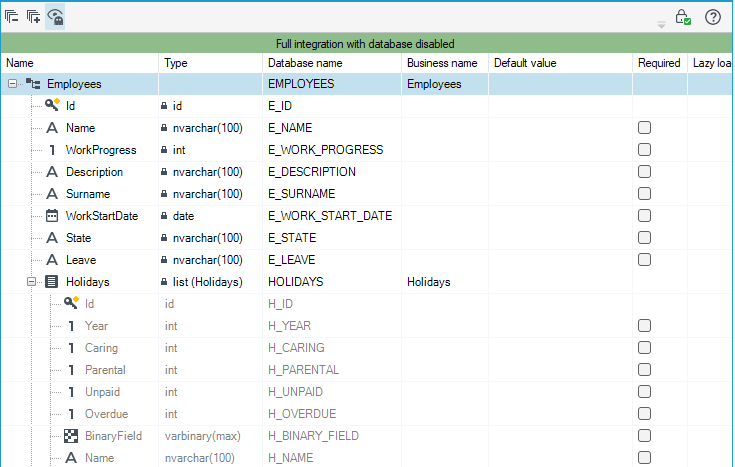The height and width of the screenshot is (467, 735).
Task: Click the E_WORK_START_DATE database name cell
Action: pyautogui.click(x=332, y=216)
